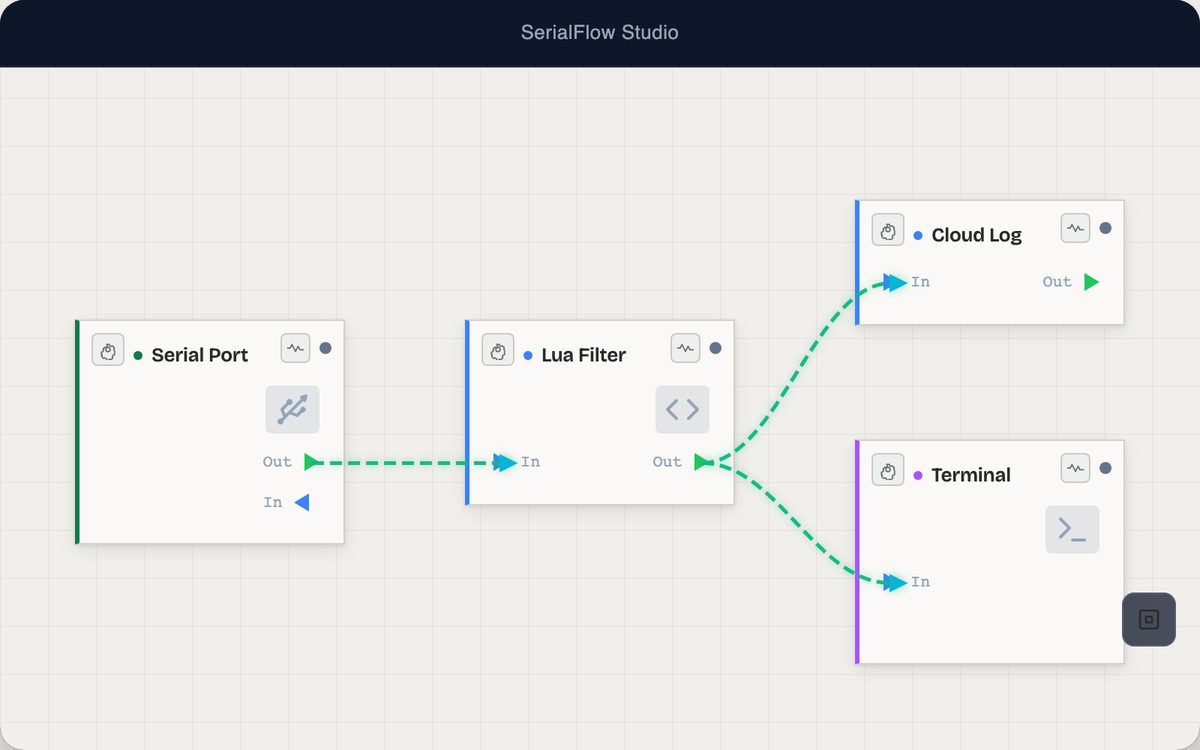
Task: Toggle the gray status dot on Lua Filter
Action: click(x=715, y=348)
